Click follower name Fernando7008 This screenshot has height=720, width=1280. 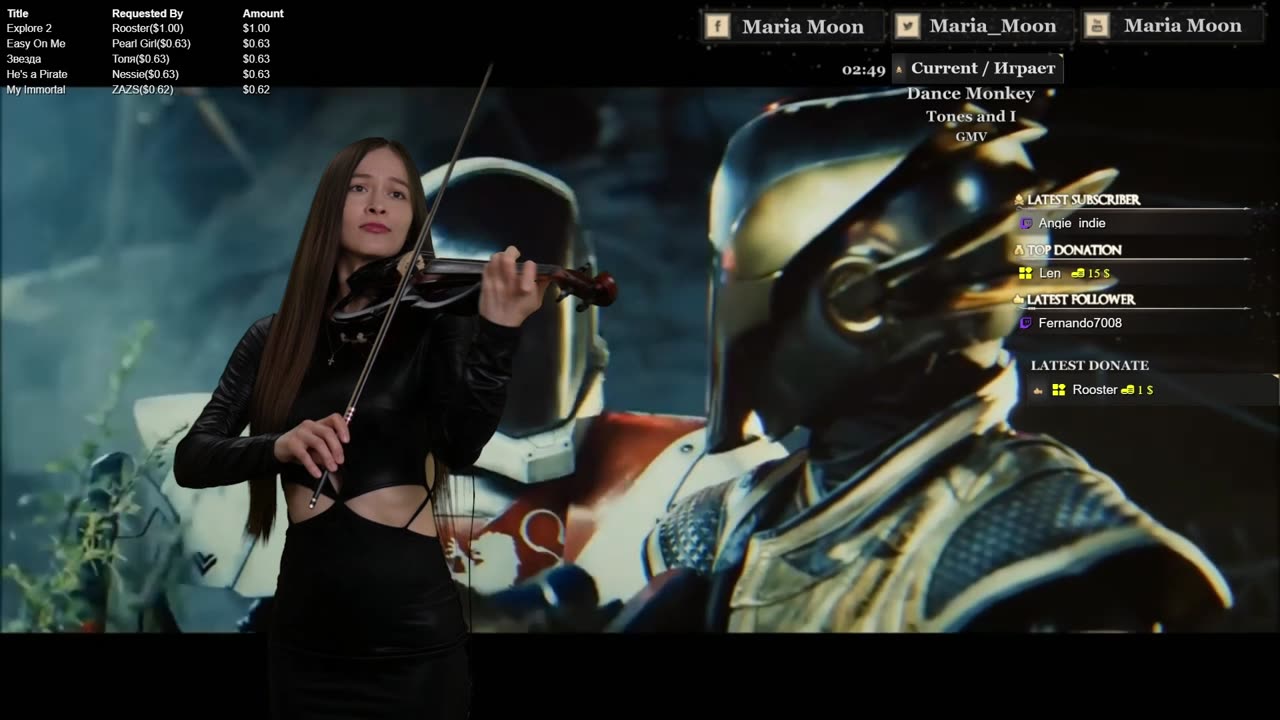(1080, 323)
